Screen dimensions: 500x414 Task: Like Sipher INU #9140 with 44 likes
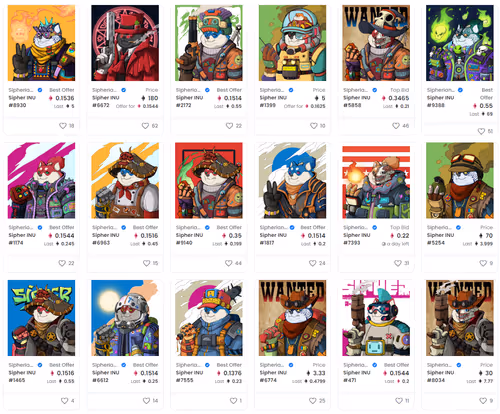click(228, 263)
